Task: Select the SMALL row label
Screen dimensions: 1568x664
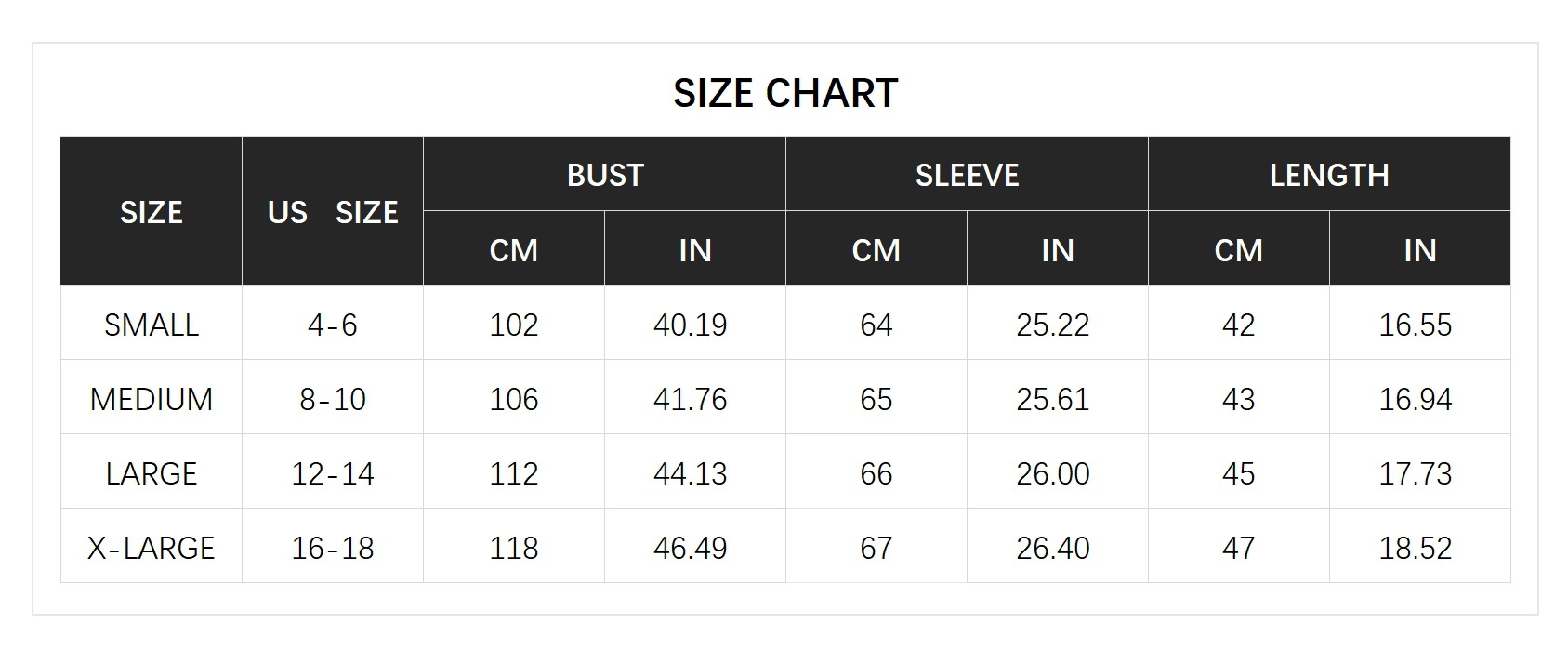Action: tap(152, 323)
